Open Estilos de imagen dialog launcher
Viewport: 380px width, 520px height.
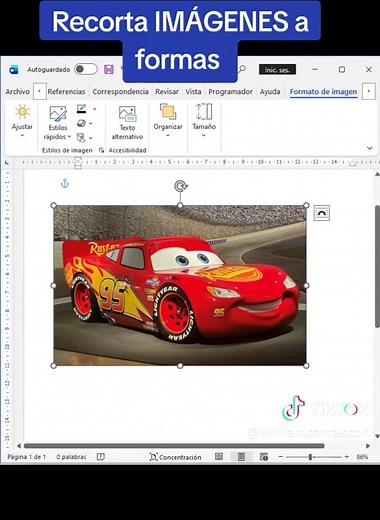pyautogui.click(x=101, y=150)
